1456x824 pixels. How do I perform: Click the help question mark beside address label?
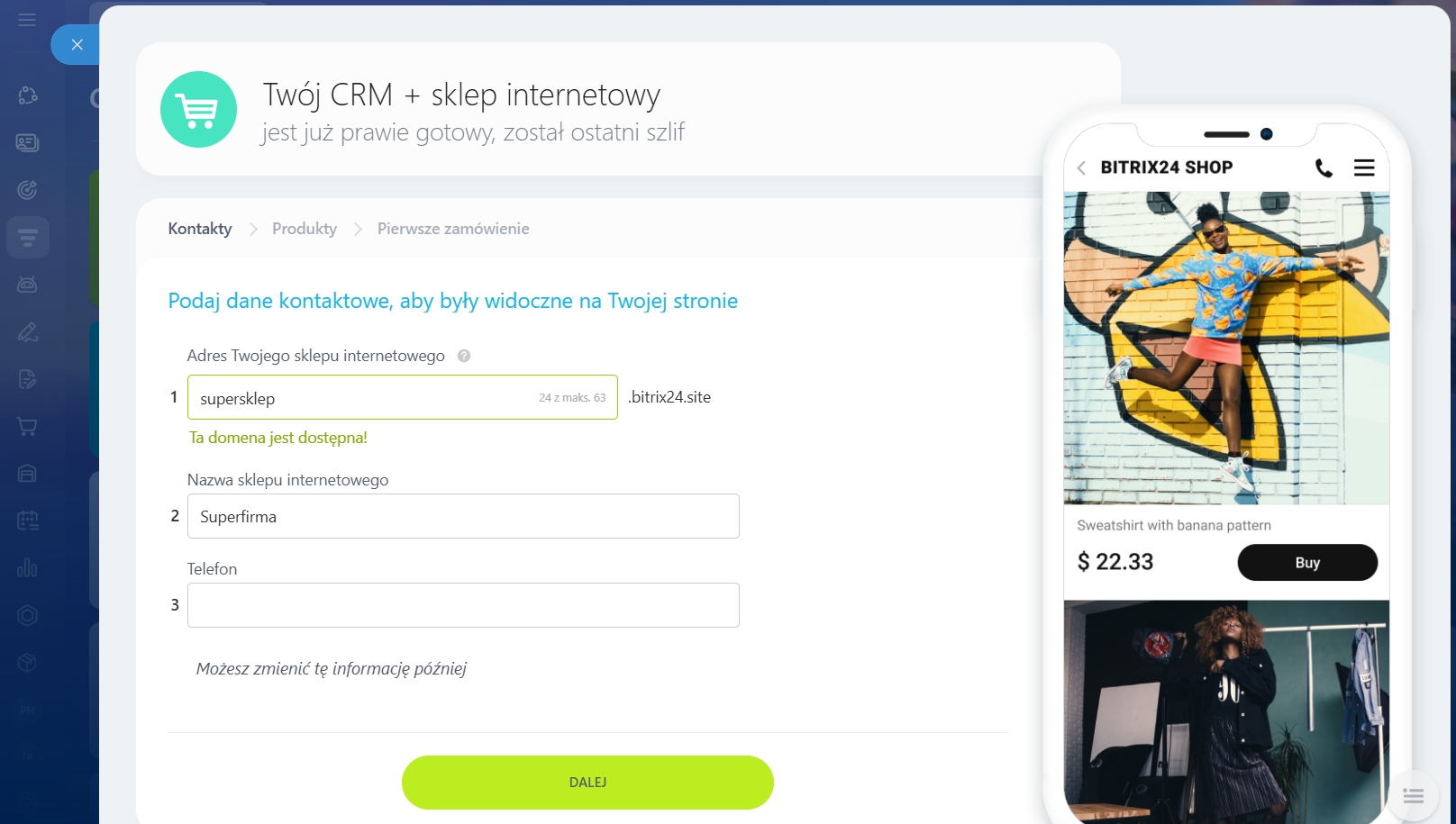click(x=464, y=356)
